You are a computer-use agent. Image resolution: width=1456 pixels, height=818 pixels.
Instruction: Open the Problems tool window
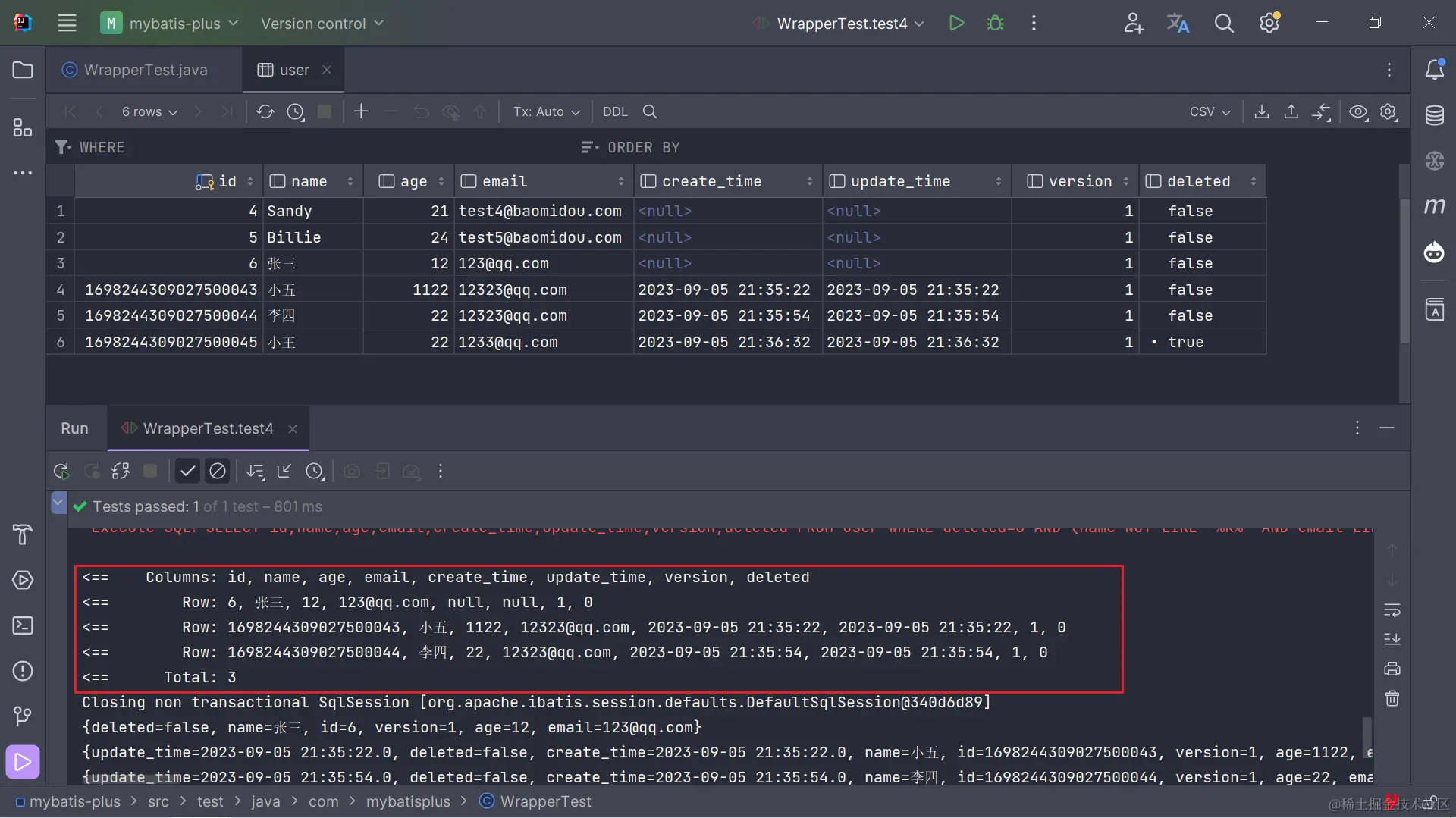coord(23,671)
